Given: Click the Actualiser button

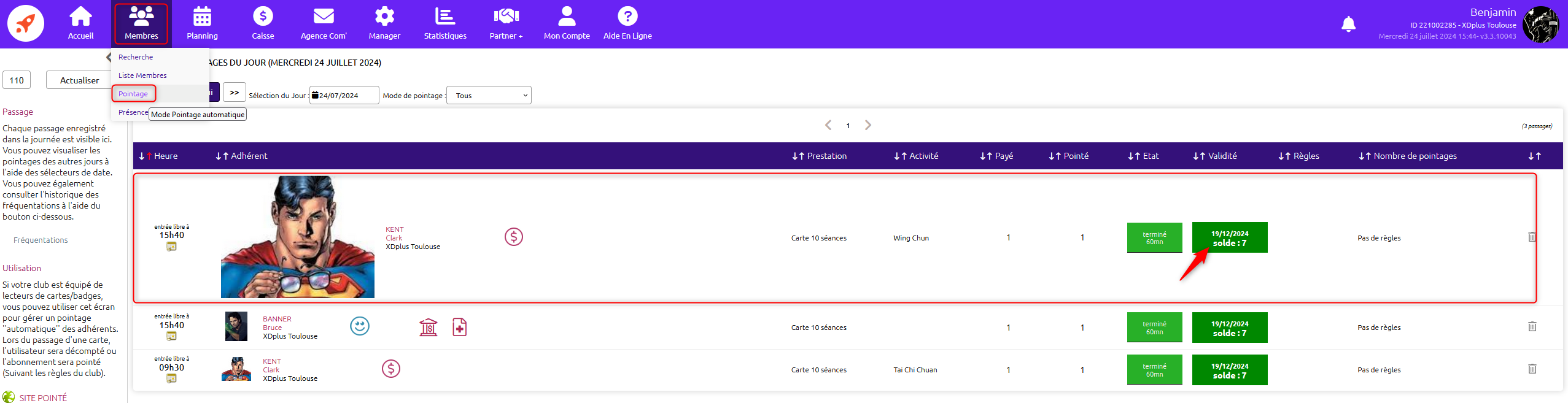Looking at the screenshot, I should [79, 80].
